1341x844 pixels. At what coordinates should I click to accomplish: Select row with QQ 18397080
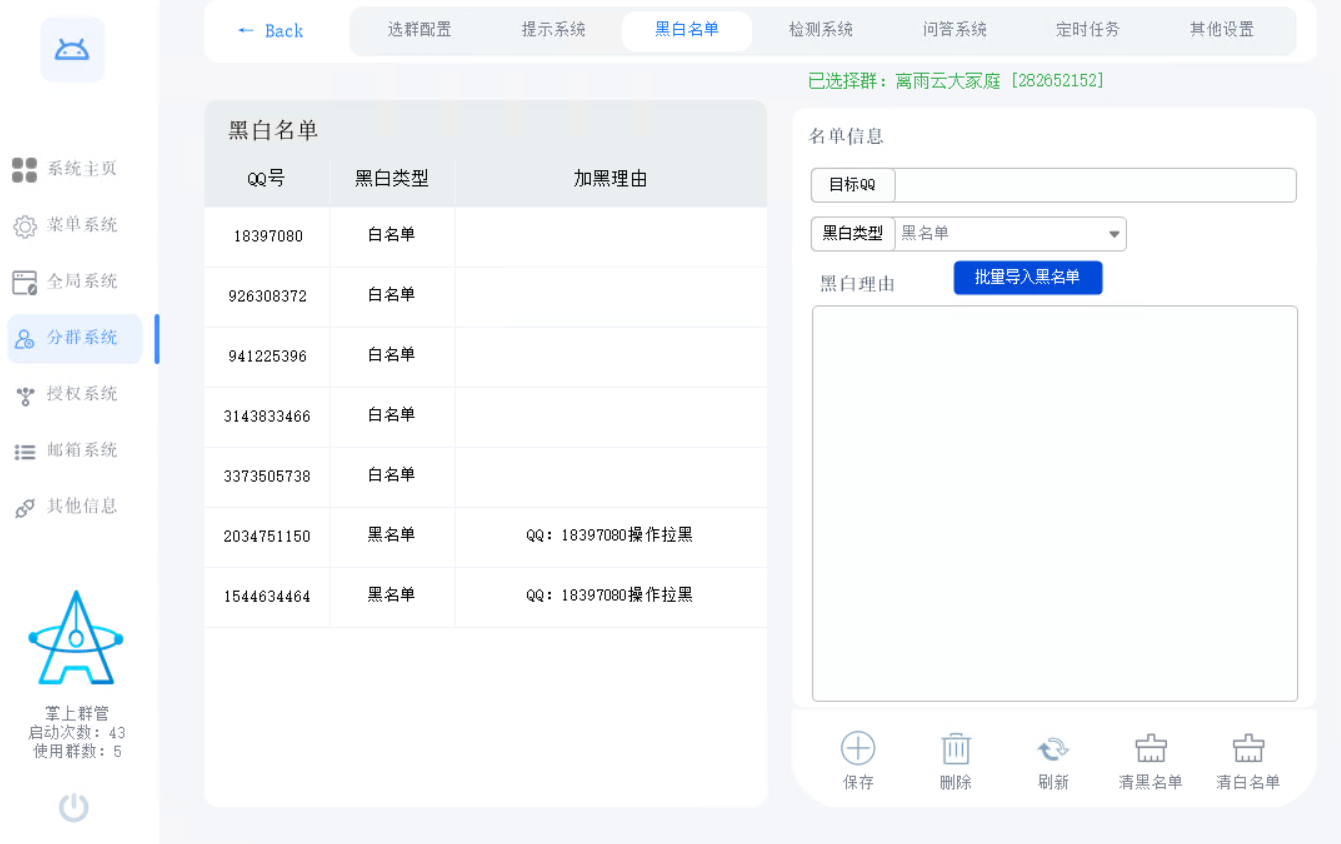(486, 236)
